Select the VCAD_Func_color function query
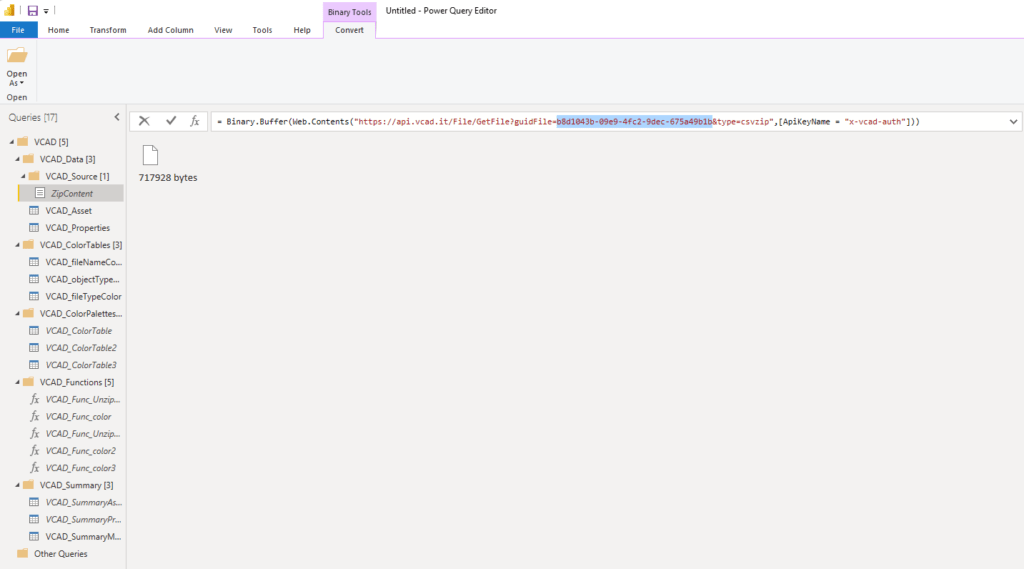This screenshot has width=1024, height=569. click(x=78, y=416)
